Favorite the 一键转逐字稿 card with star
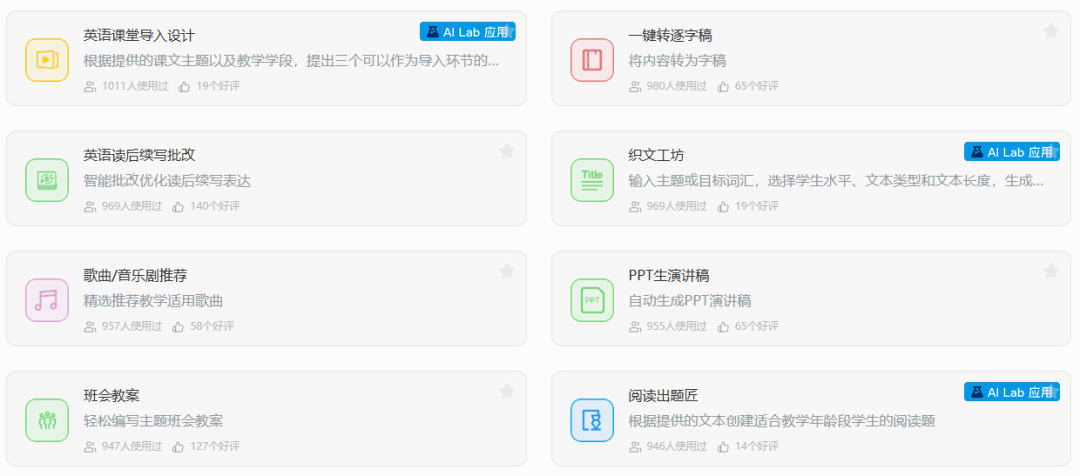Viewport: 1080px width, 476px height. tap(1051, 31)
